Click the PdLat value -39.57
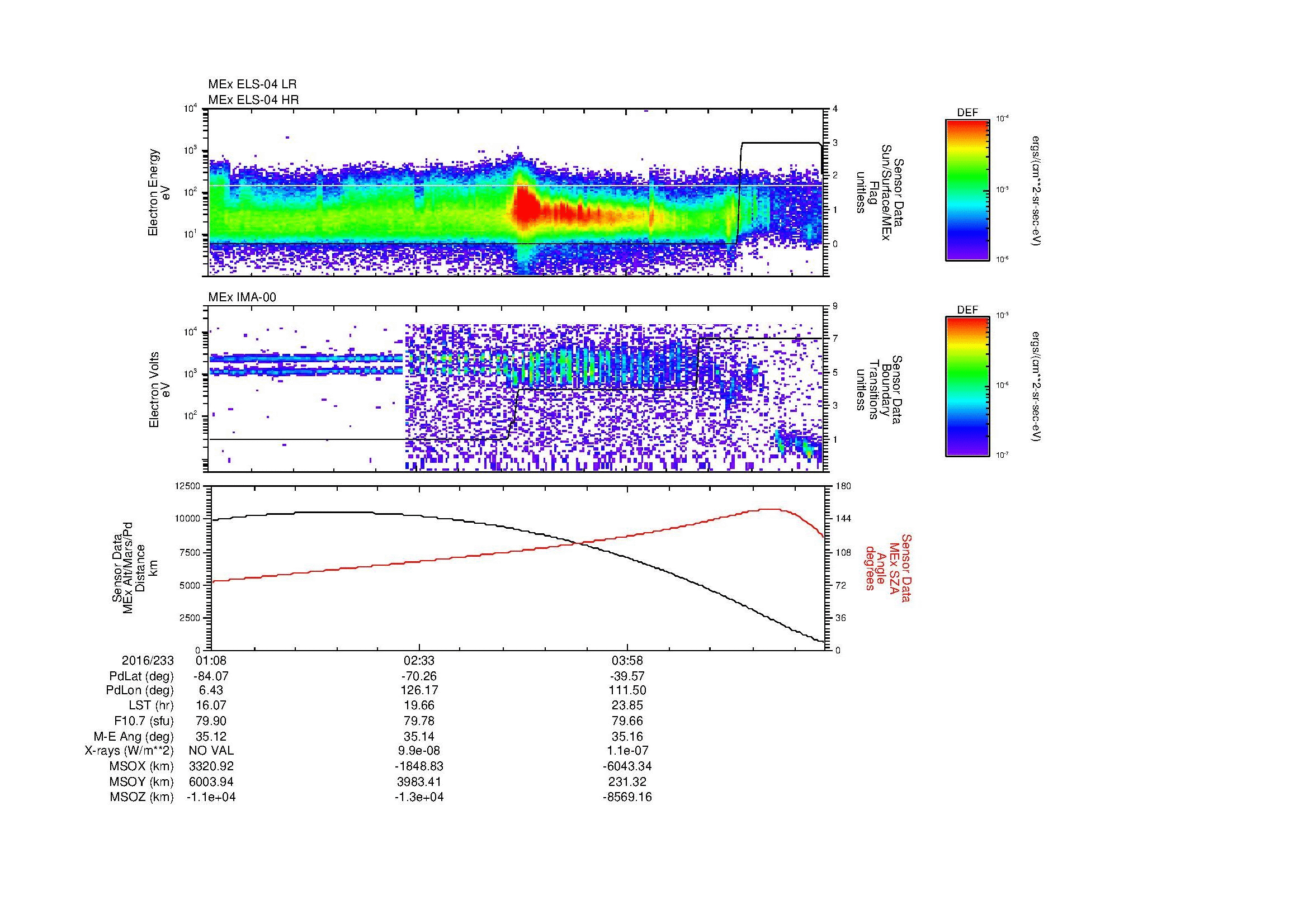1308x924 pixels. (627, 676)
